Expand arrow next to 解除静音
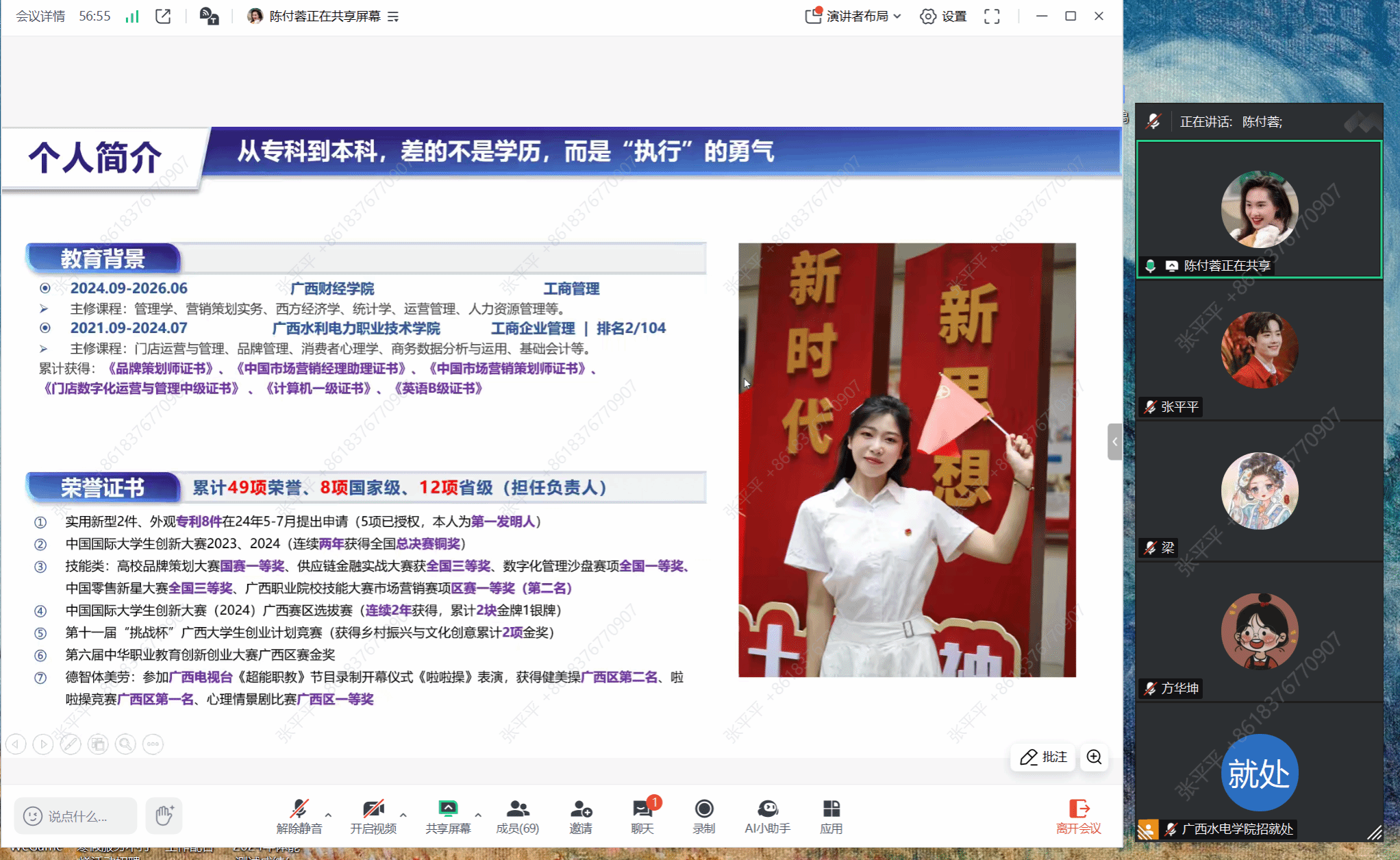 coord(329,815)
